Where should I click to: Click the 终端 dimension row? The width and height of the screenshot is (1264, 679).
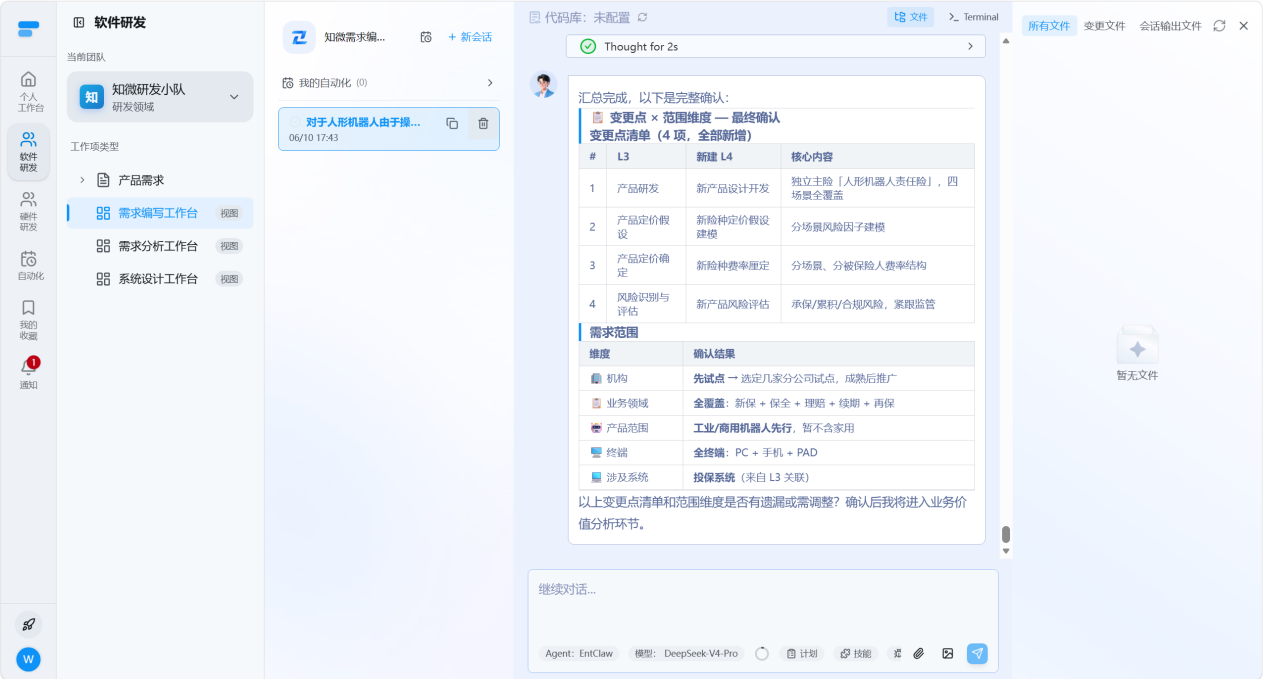[x=777, y=452]
